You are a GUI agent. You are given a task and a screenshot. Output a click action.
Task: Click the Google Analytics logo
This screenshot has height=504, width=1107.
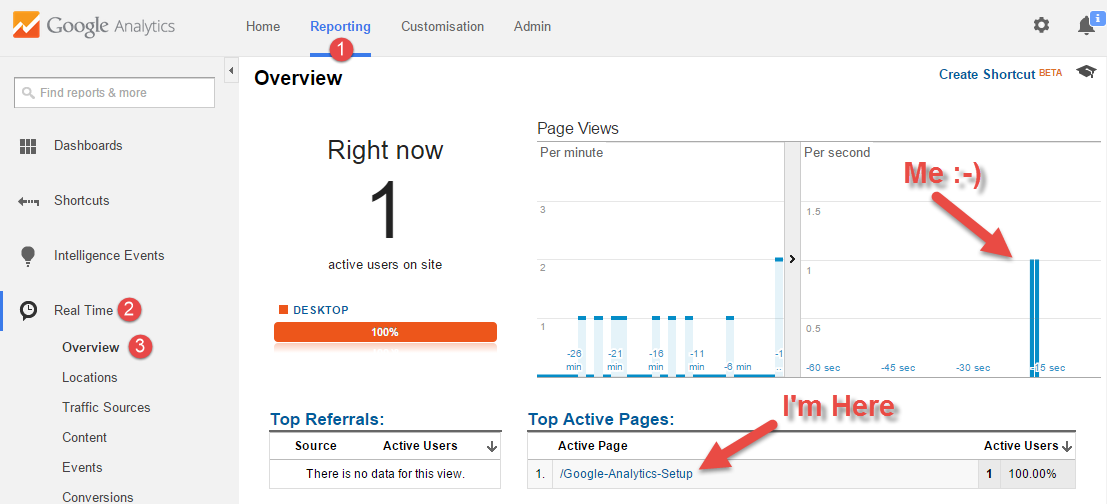click(92, 27)
